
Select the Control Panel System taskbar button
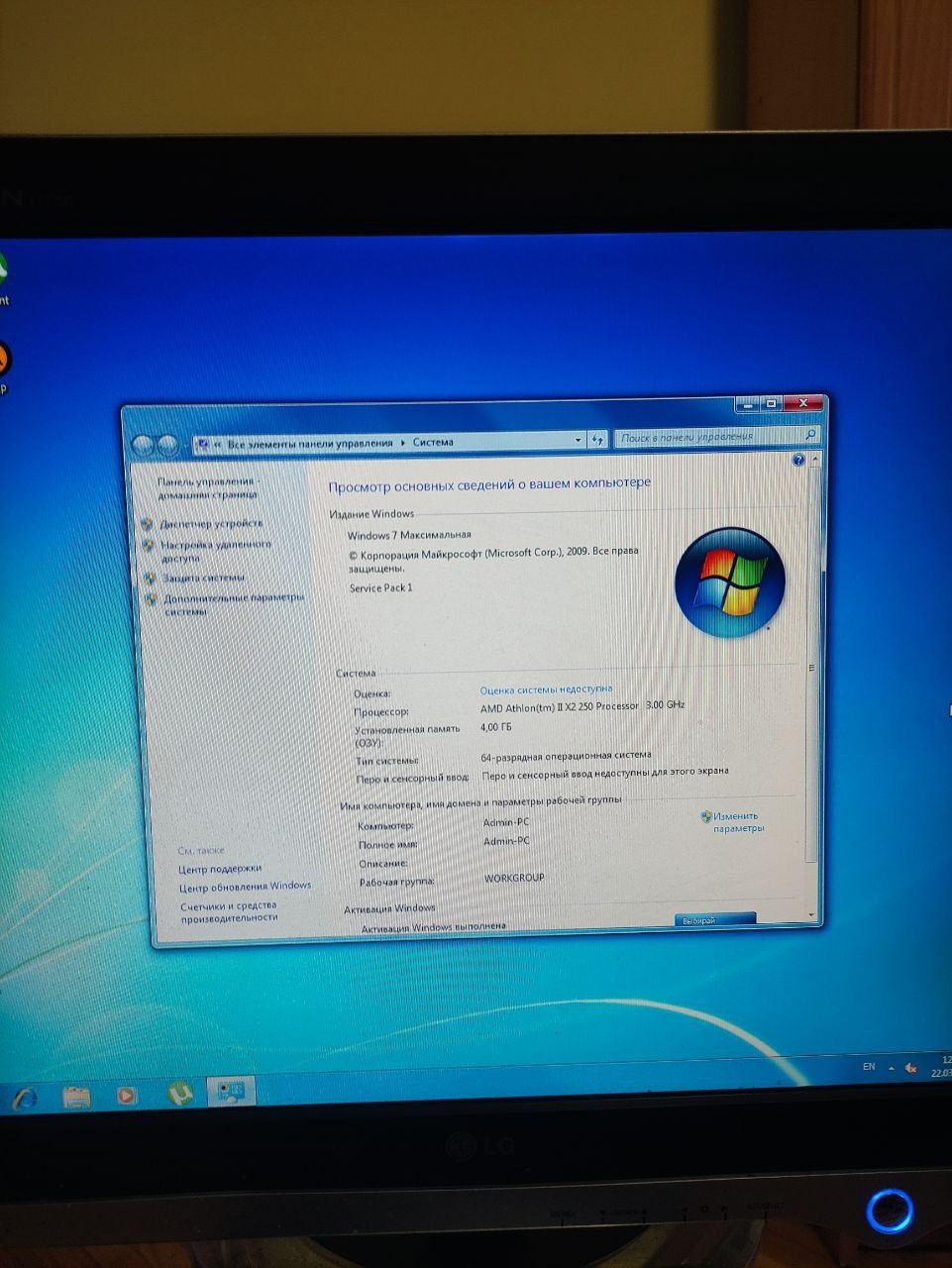(231, 1092)
